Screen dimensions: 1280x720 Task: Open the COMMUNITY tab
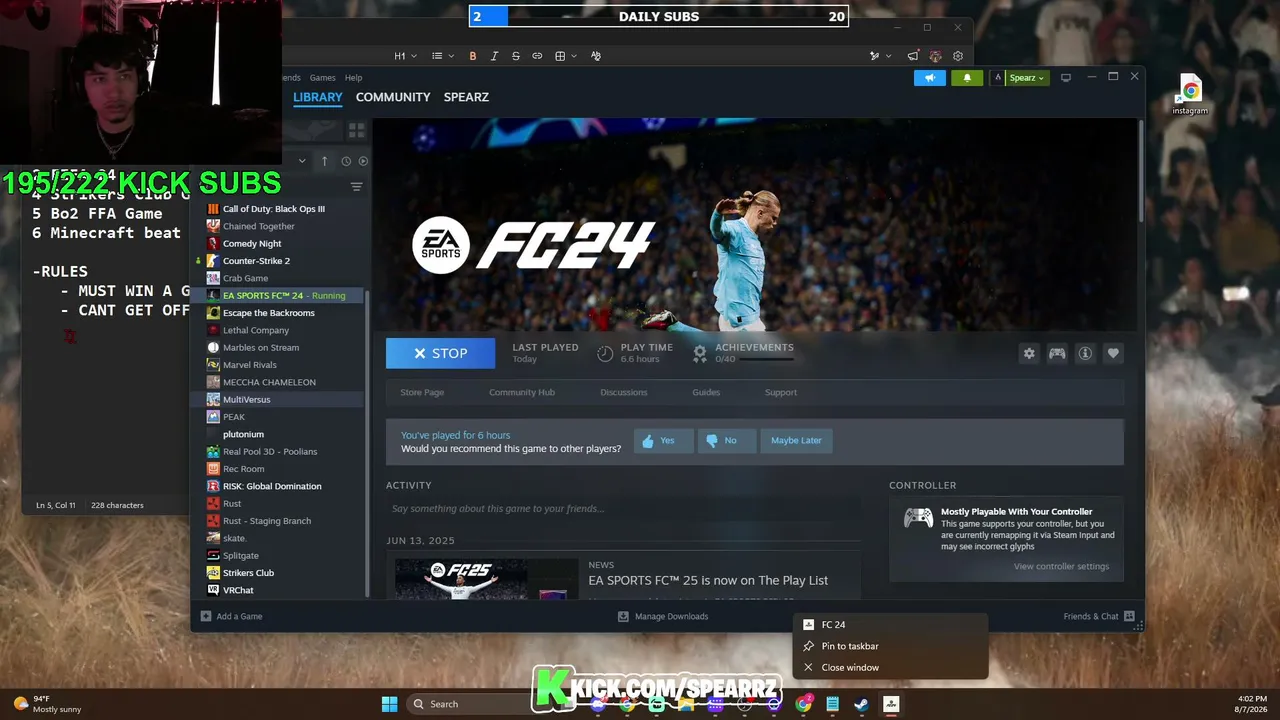click(393, 97)
